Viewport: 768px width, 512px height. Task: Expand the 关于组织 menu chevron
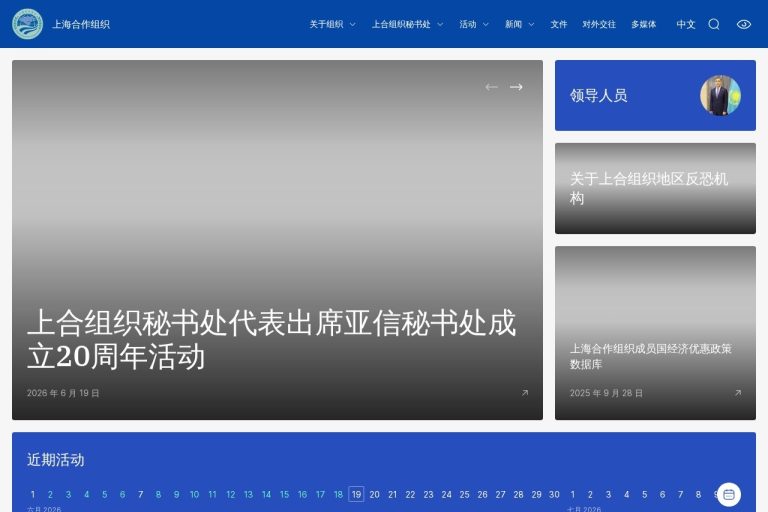pos(352,24)
